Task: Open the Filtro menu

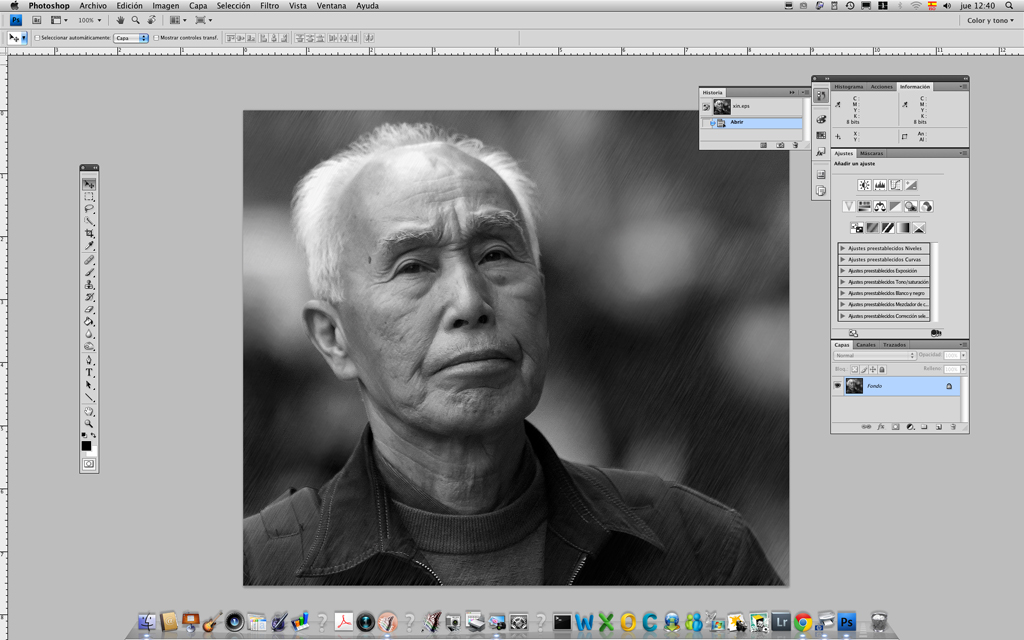Action: point(269,6)
